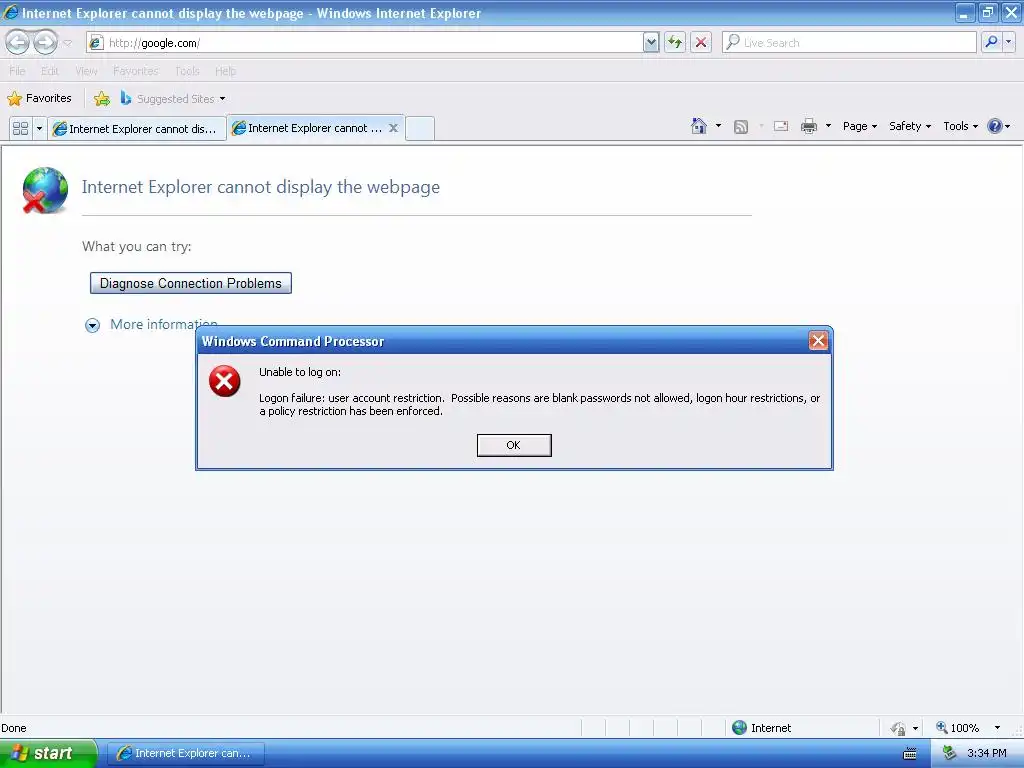Screen dimensions: 1024x768
Task: Open the Edit menu
Action: click(x=50, y=71)
